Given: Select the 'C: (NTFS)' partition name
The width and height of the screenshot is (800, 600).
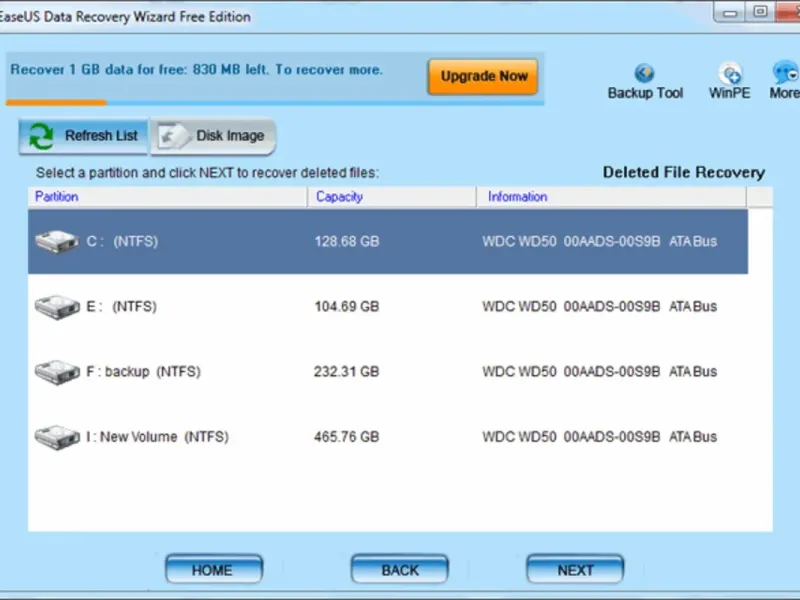Looking at the screenshot, I should 122,241.
